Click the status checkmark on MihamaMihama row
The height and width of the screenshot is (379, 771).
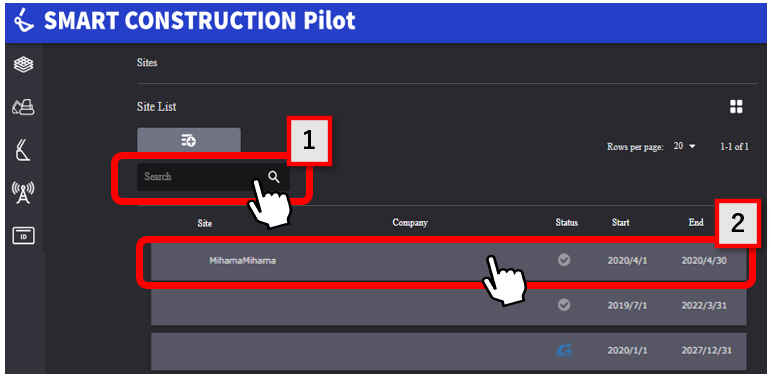coord(564,260)
